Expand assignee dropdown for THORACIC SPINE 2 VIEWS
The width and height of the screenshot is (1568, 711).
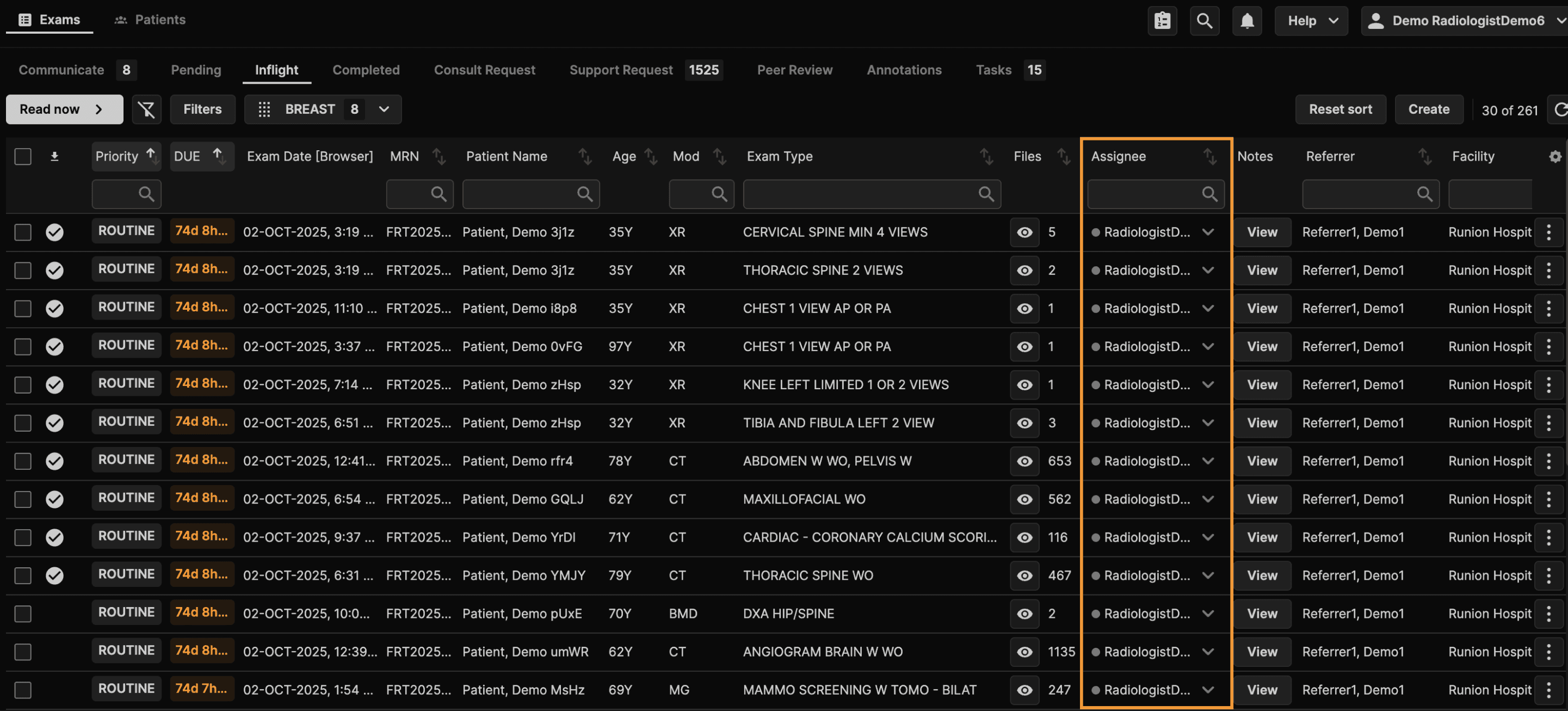click(1208, 270)
